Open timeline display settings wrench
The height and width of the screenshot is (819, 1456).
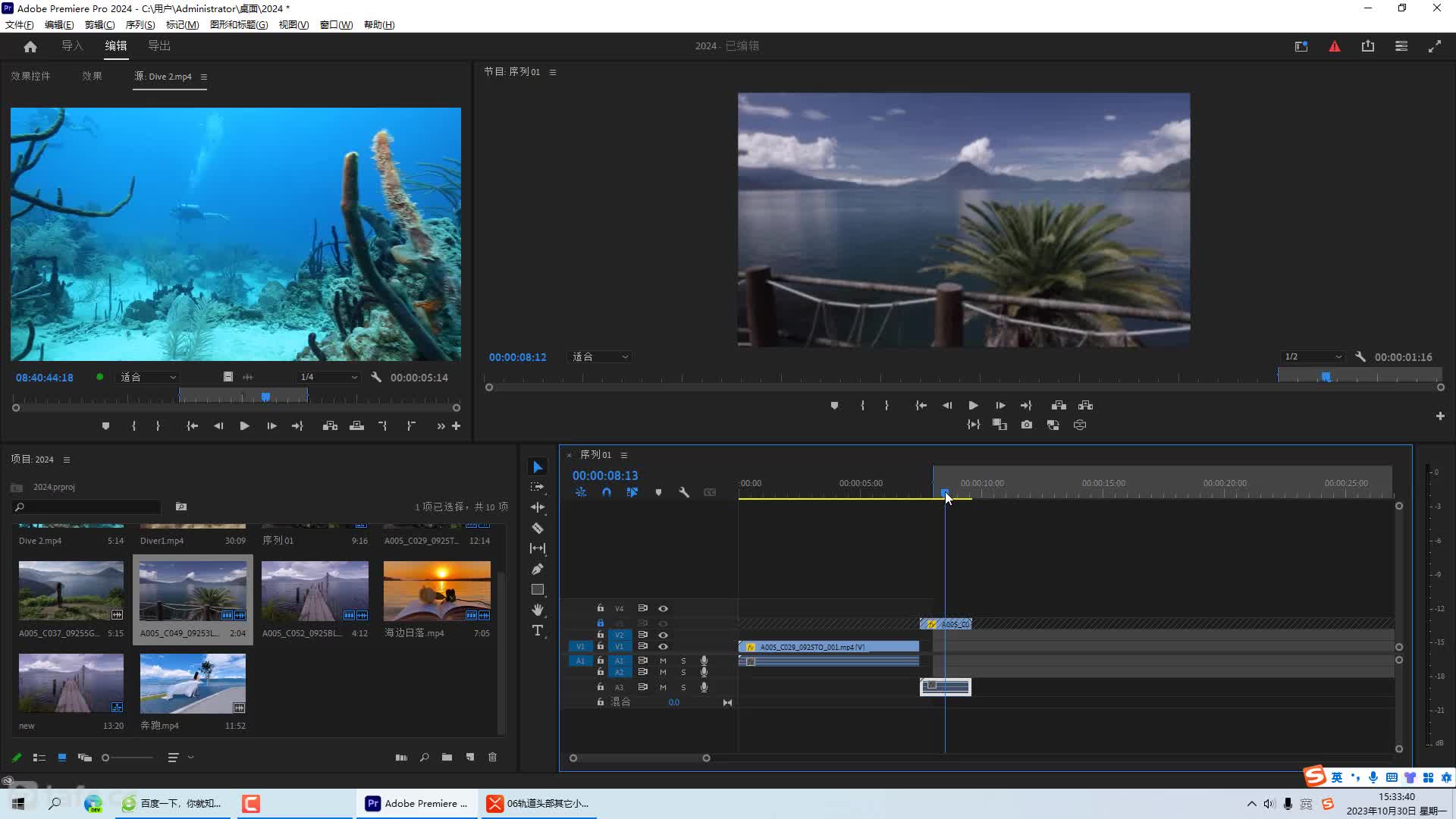pos(684,492)
